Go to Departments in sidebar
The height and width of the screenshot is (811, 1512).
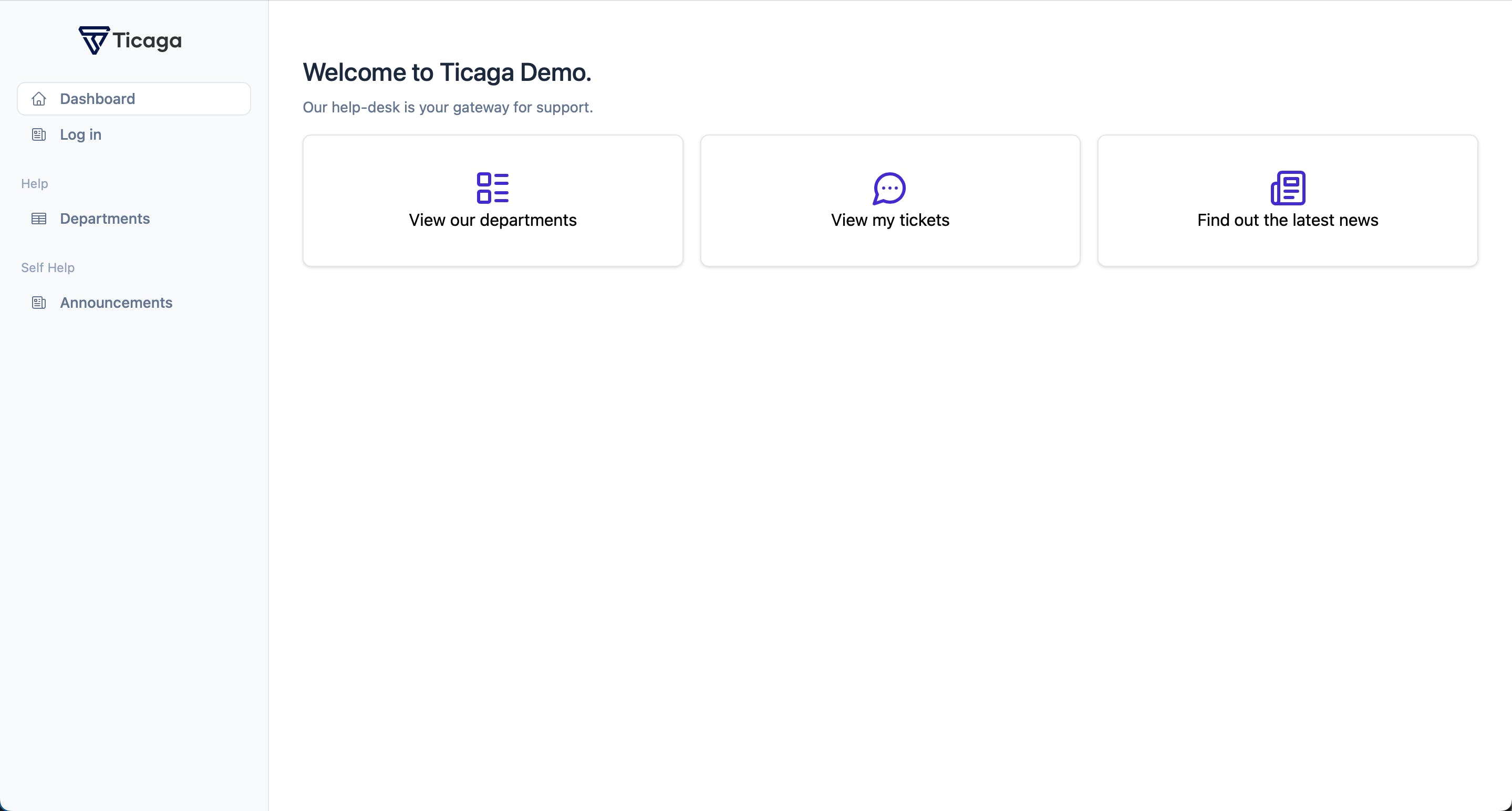click(105, 219)
